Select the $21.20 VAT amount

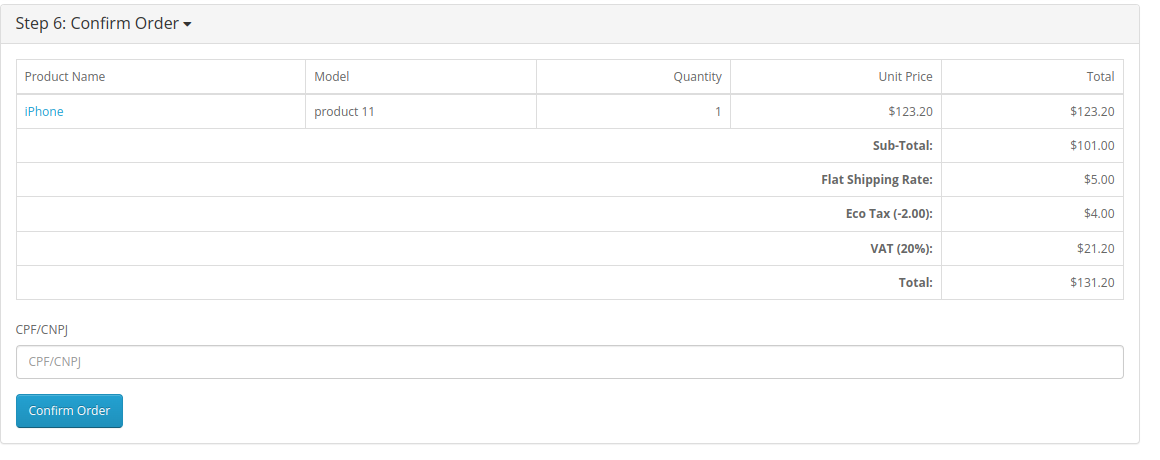click(x=1095, y=249)
